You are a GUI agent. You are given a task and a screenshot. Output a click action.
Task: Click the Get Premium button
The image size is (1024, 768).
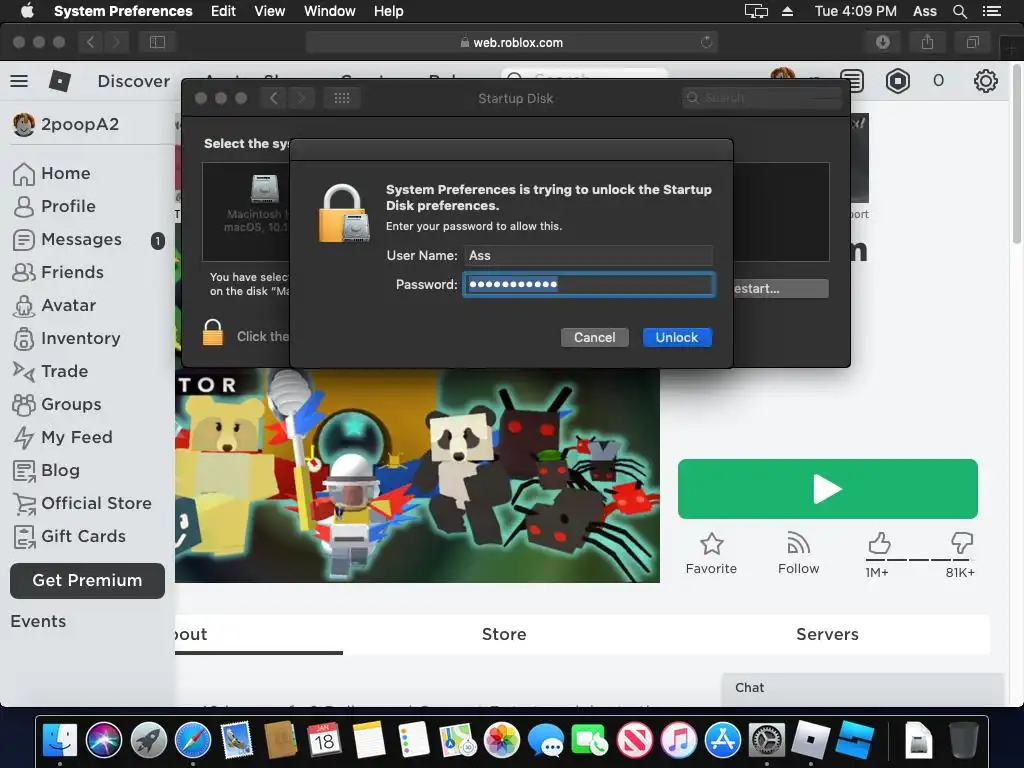tap(88, 581)
